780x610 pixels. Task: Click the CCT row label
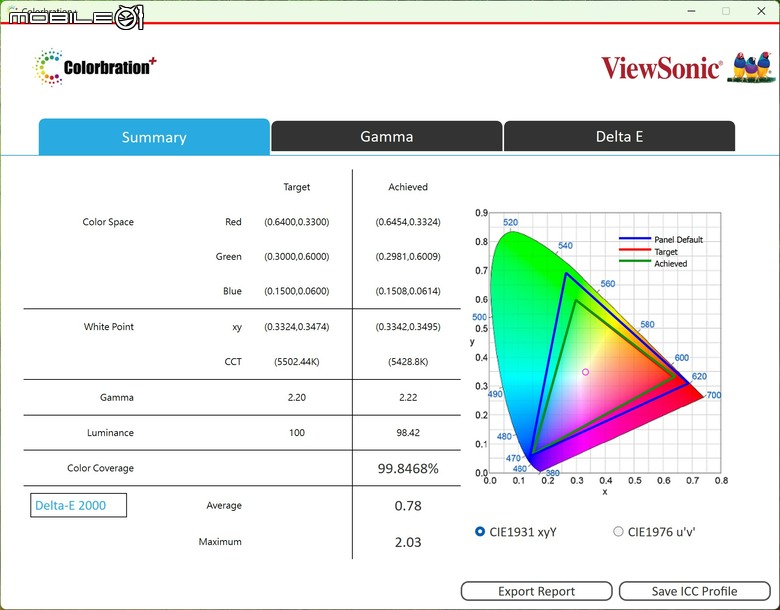coord(233,362)
